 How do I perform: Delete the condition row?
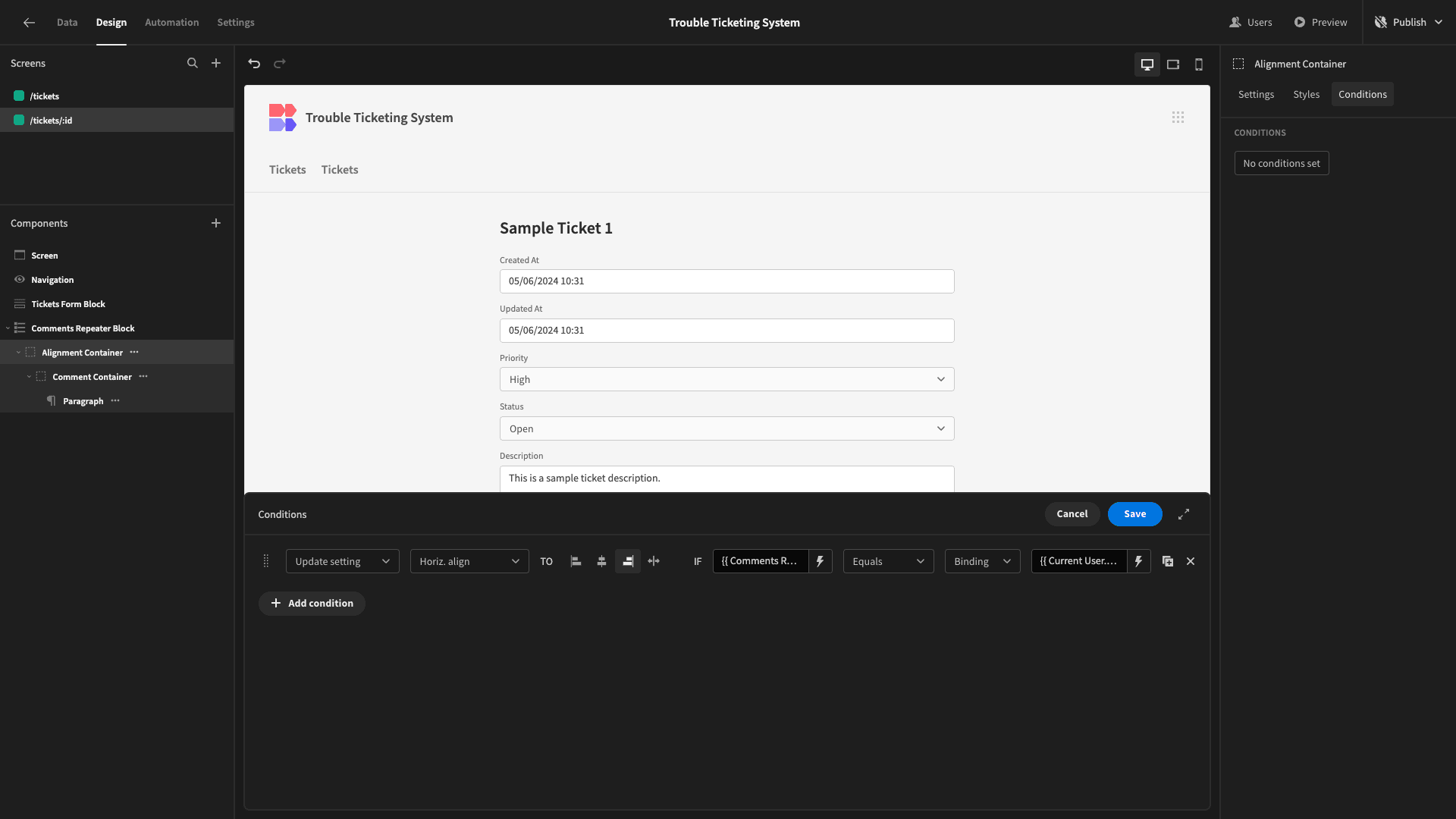1191,562
